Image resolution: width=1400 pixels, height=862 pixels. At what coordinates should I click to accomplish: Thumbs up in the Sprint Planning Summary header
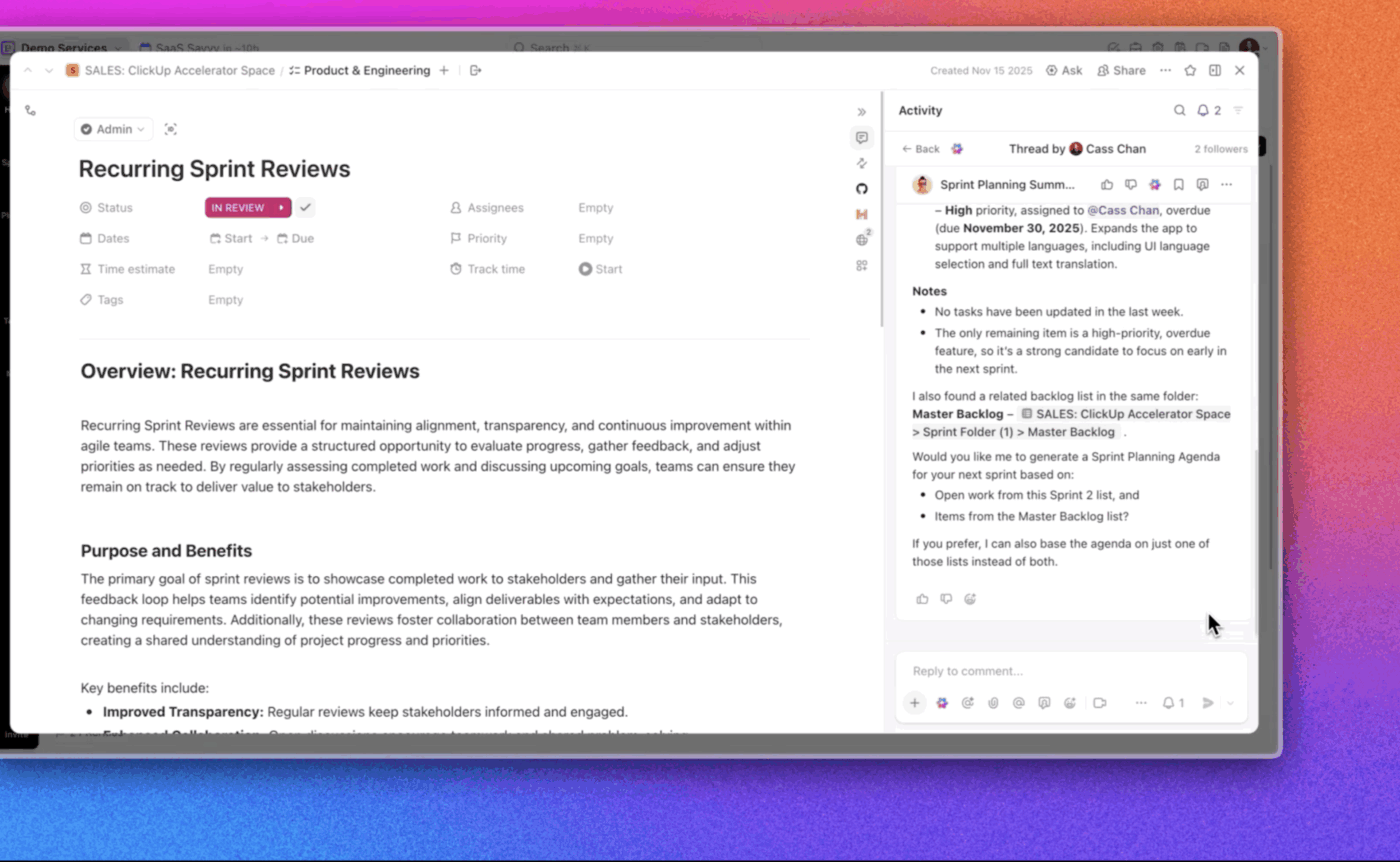pyautogui.click(x=1107, y=185)
